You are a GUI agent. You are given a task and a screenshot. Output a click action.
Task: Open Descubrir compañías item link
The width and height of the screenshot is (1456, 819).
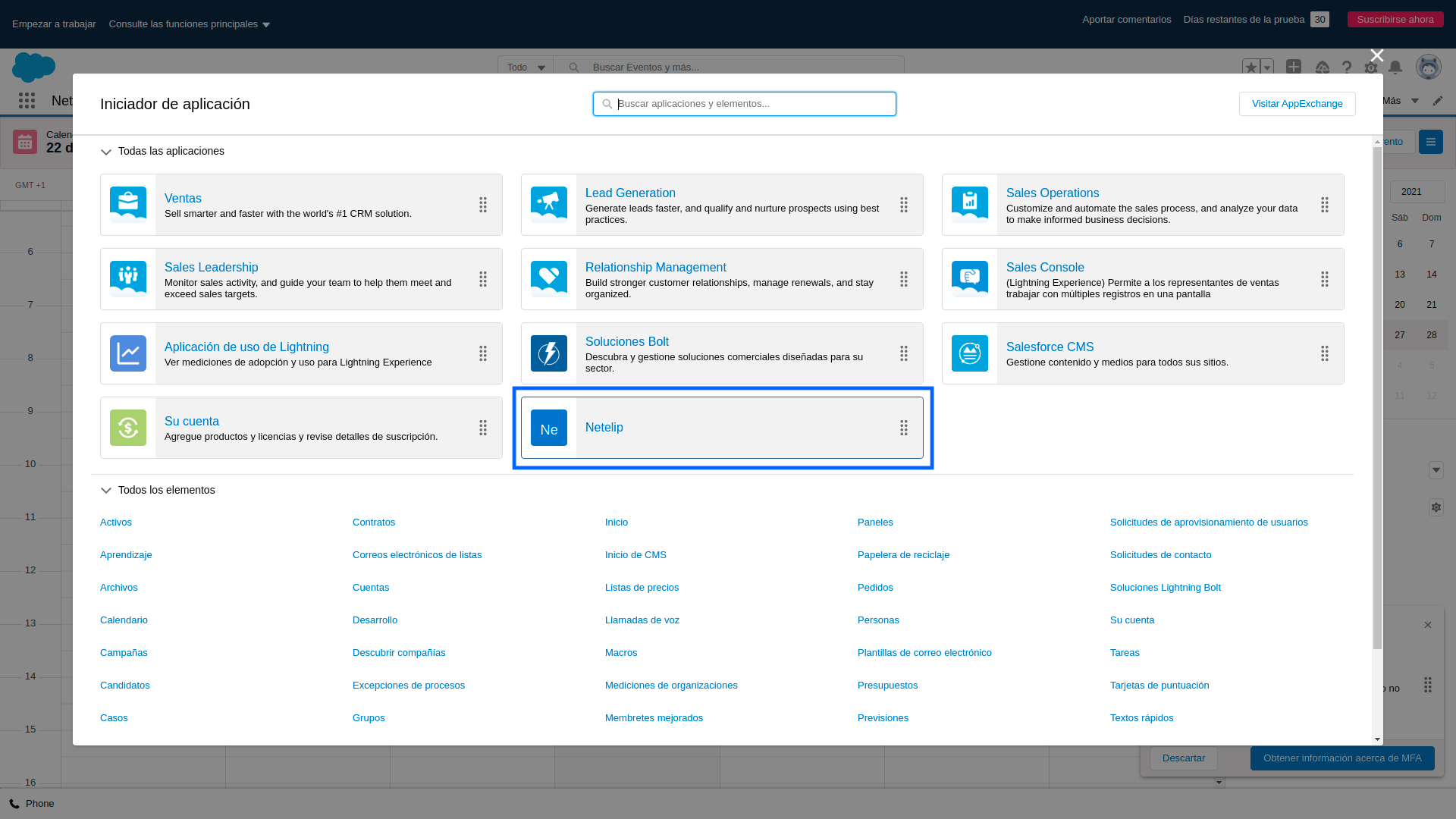click(399, 653)
